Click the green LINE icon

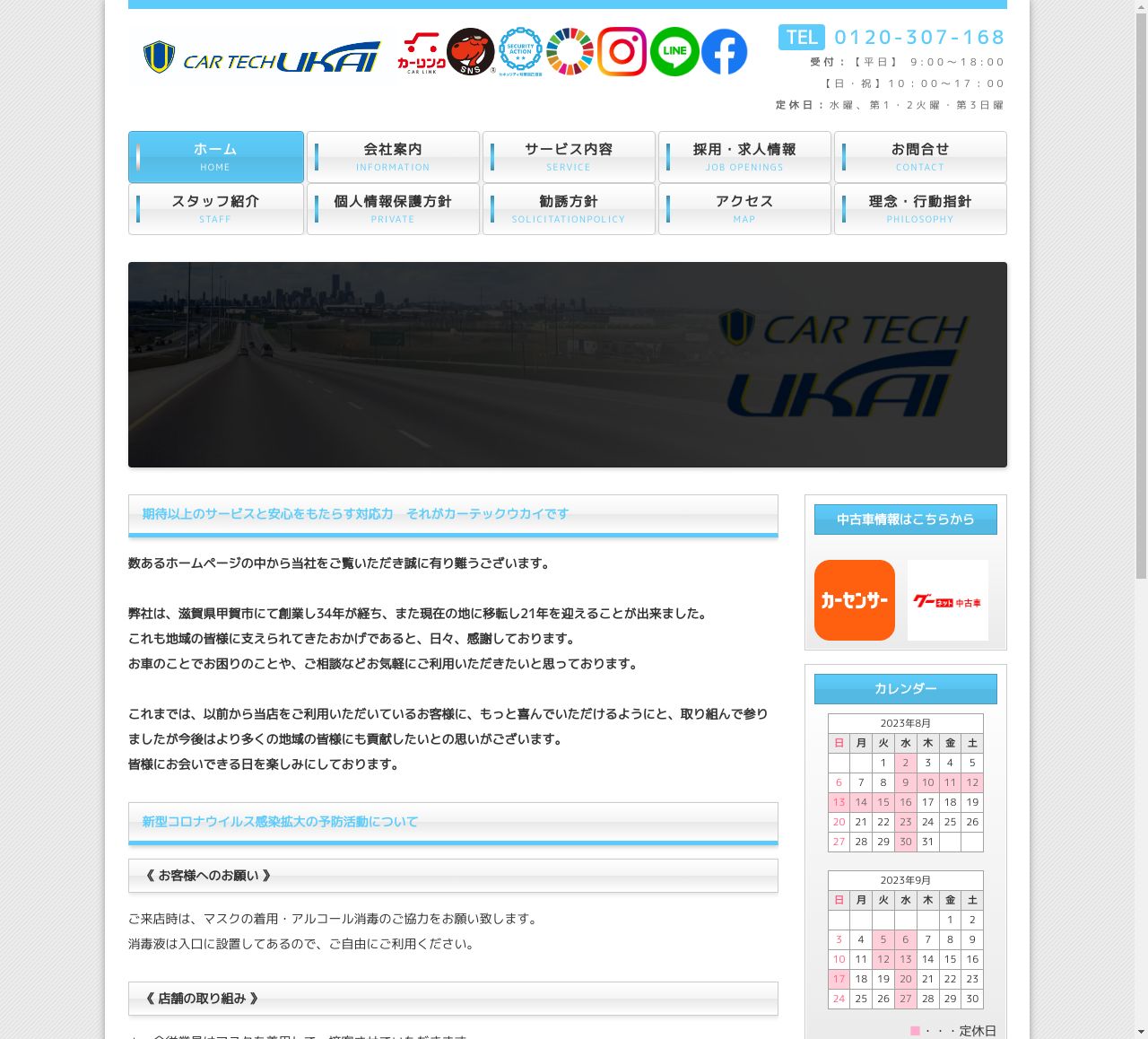point(674,52)
